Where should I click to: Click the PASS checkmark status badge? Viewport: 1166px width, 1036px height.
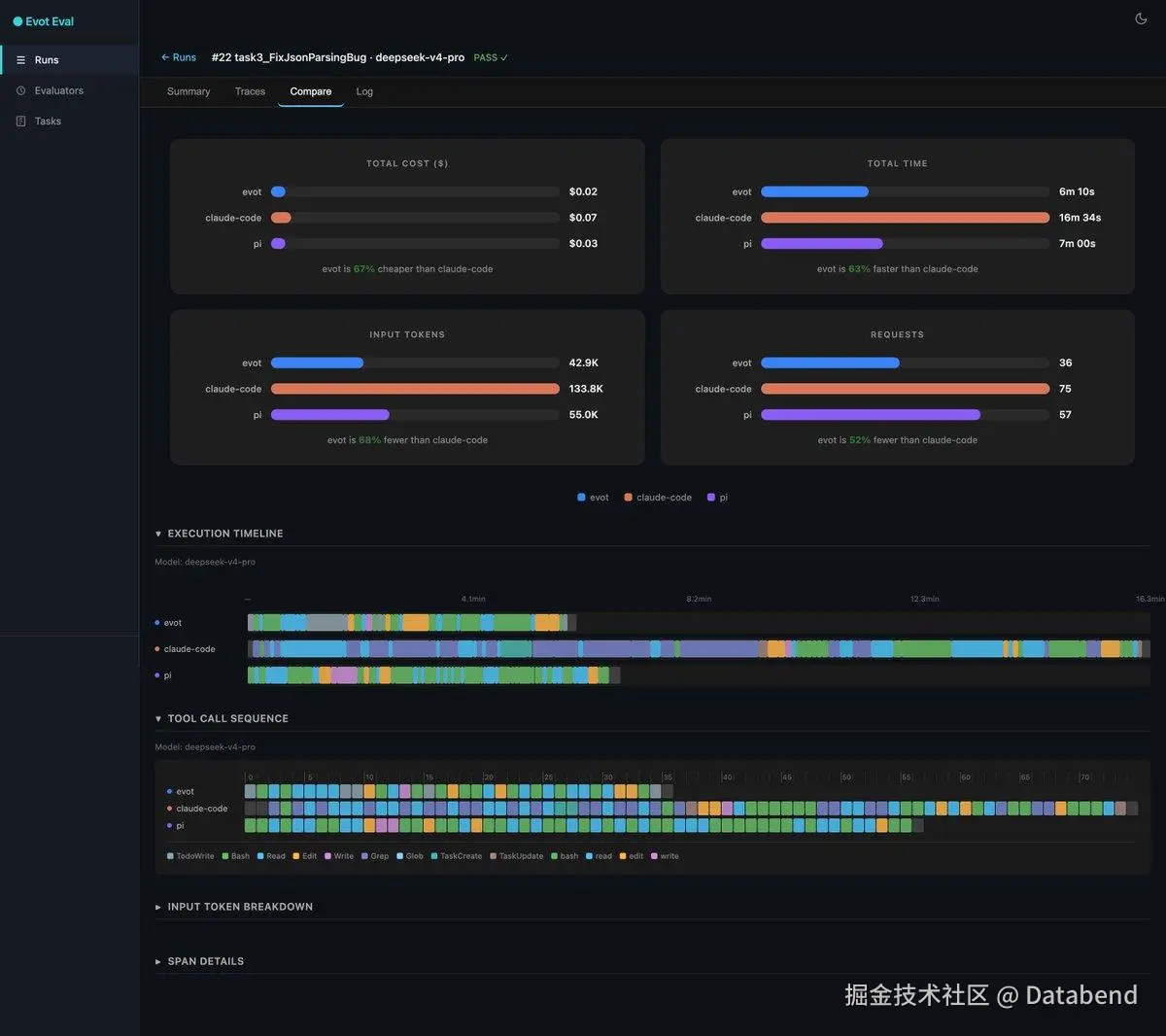tap(491, 57)
